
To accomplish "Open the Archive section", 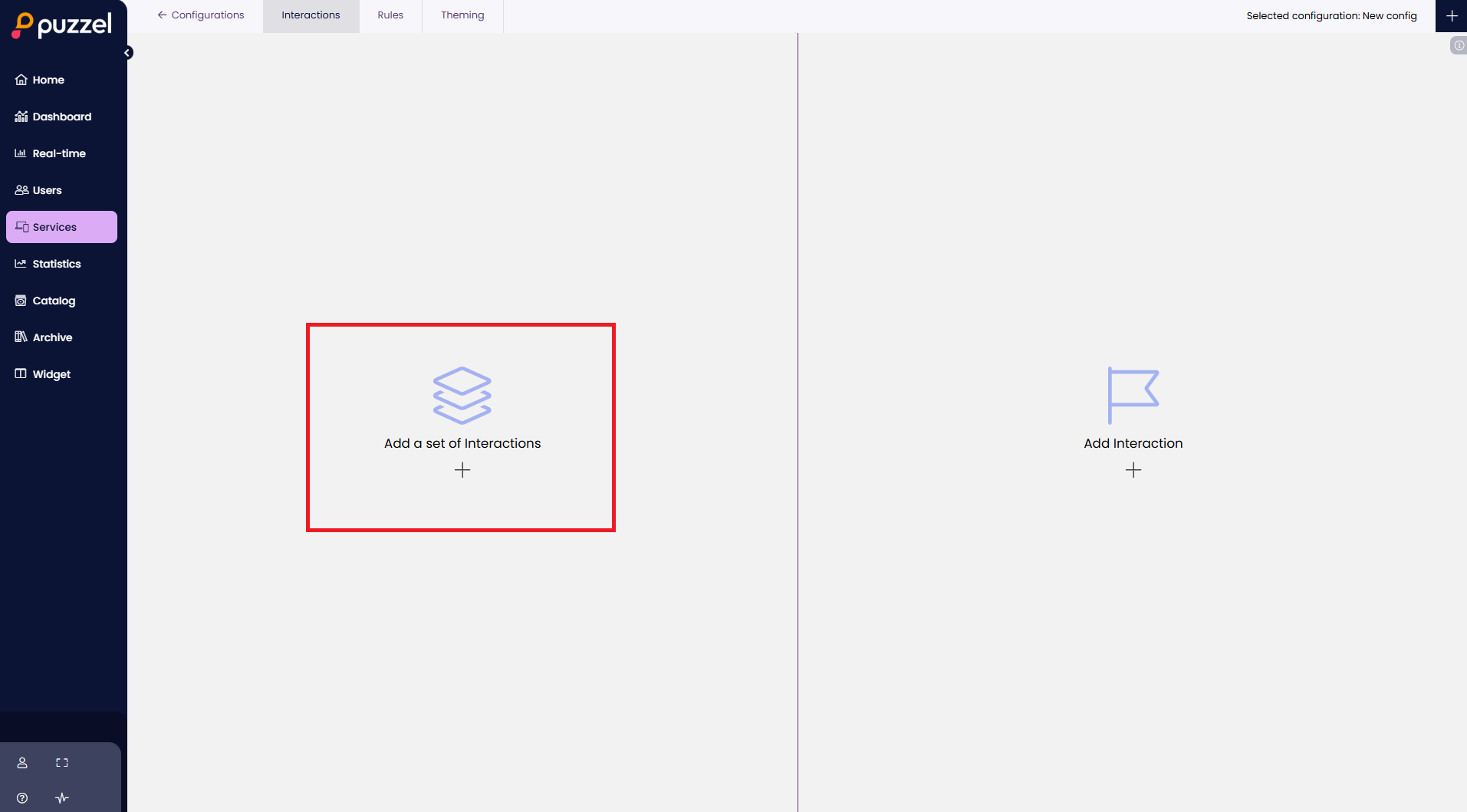I will click(52, 337).
